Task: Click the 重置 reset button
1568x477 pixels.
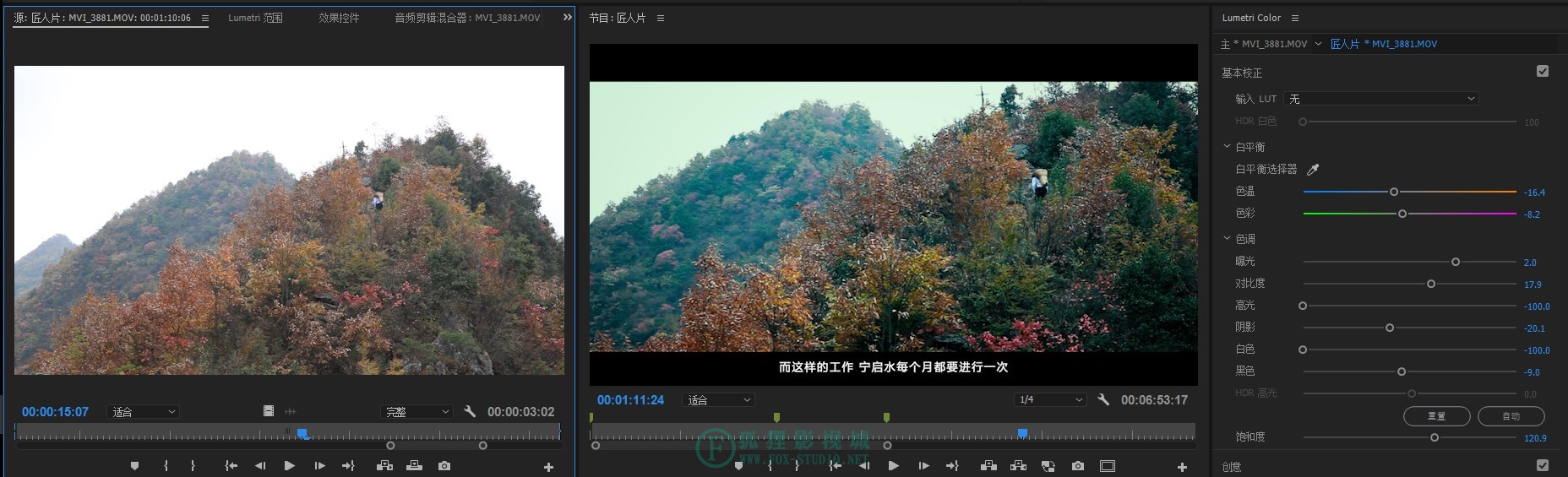Action: tap(1436, 416)
